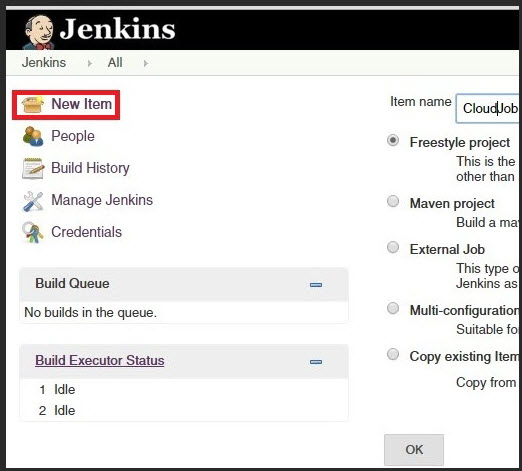Click the Manage Jenkins tools icon
The image size is (522, 471).
click(x=33, y=201)
